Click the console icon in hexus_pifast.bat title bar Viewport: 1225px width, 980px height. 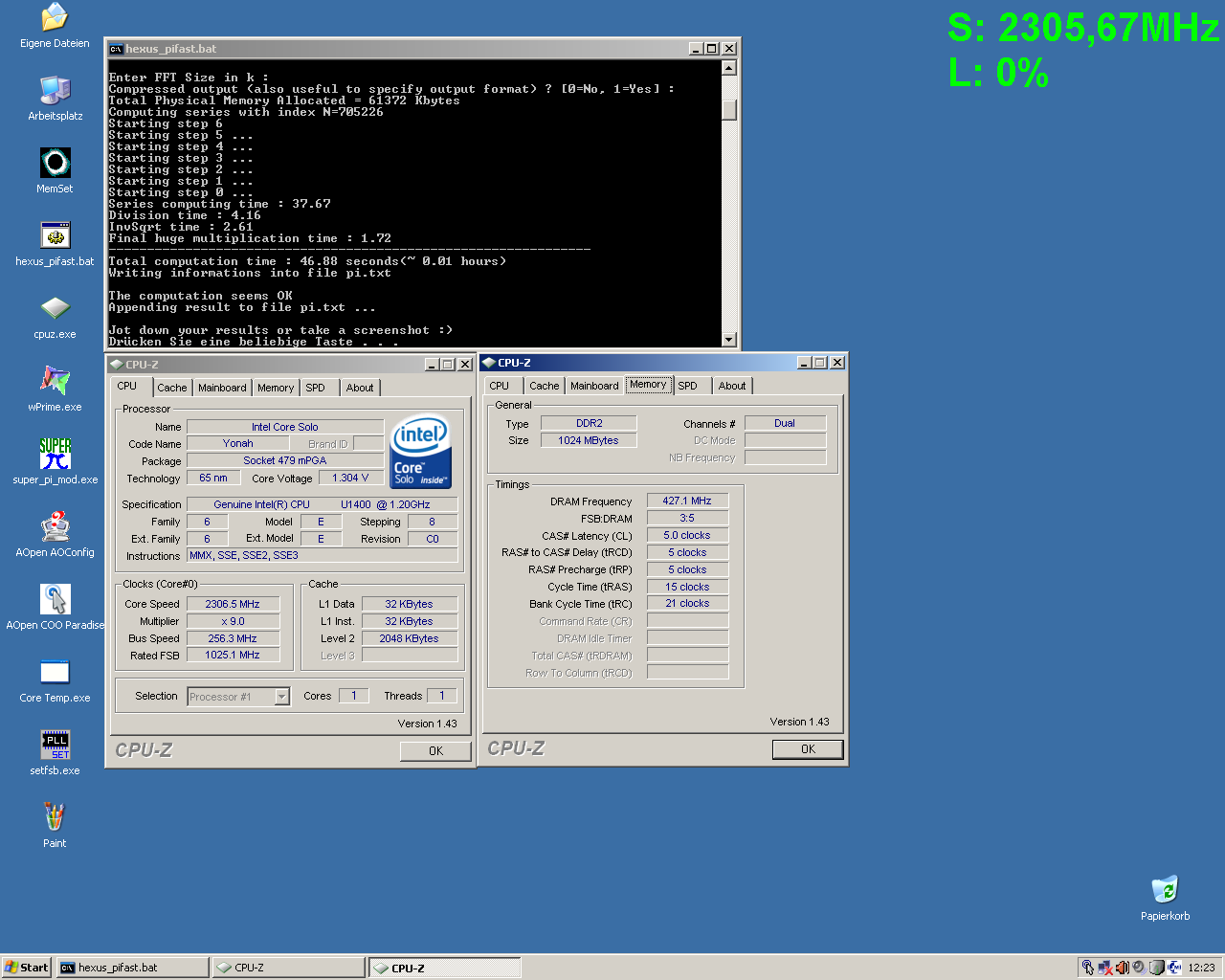(116, 49)
